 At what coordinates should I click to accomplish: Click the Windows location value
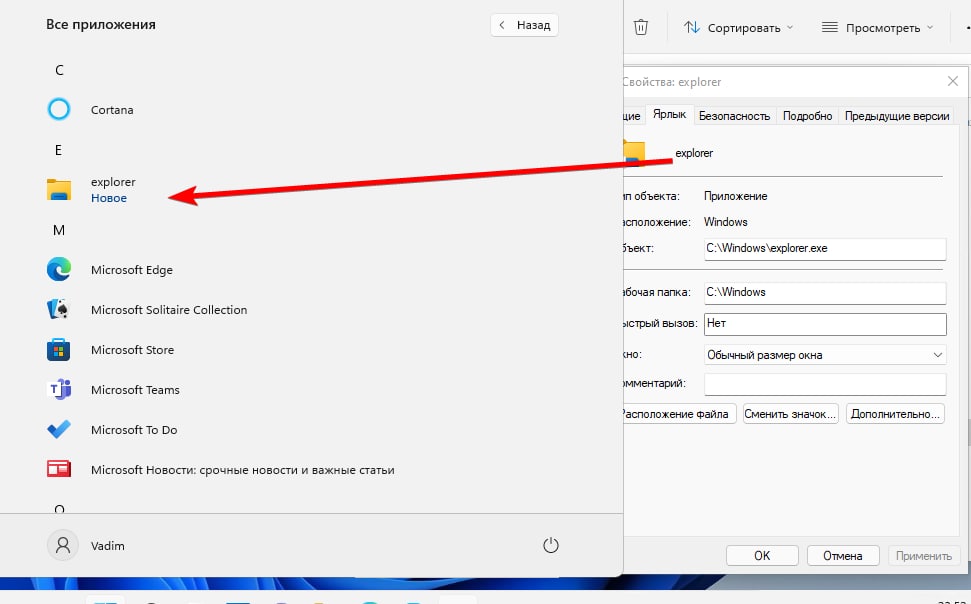pyautogui.click(x=726, y=222)
